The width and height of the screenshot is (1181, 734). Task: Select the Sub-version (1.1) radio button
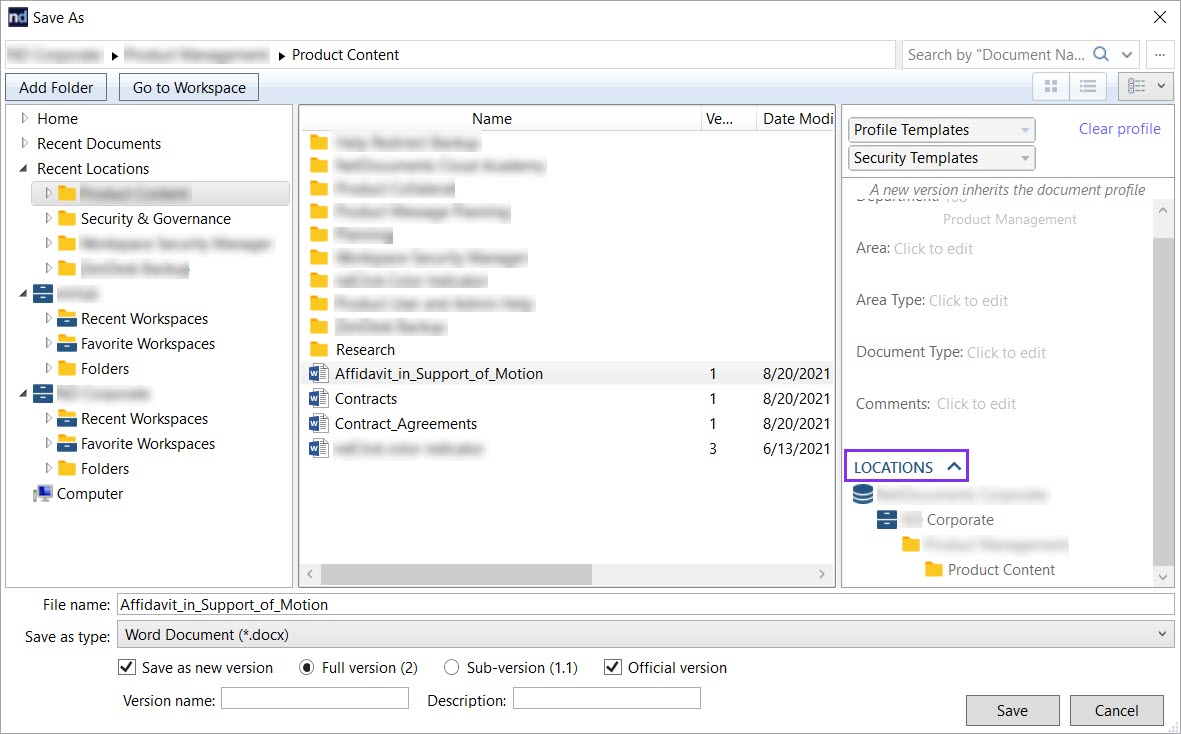[452, 668]
